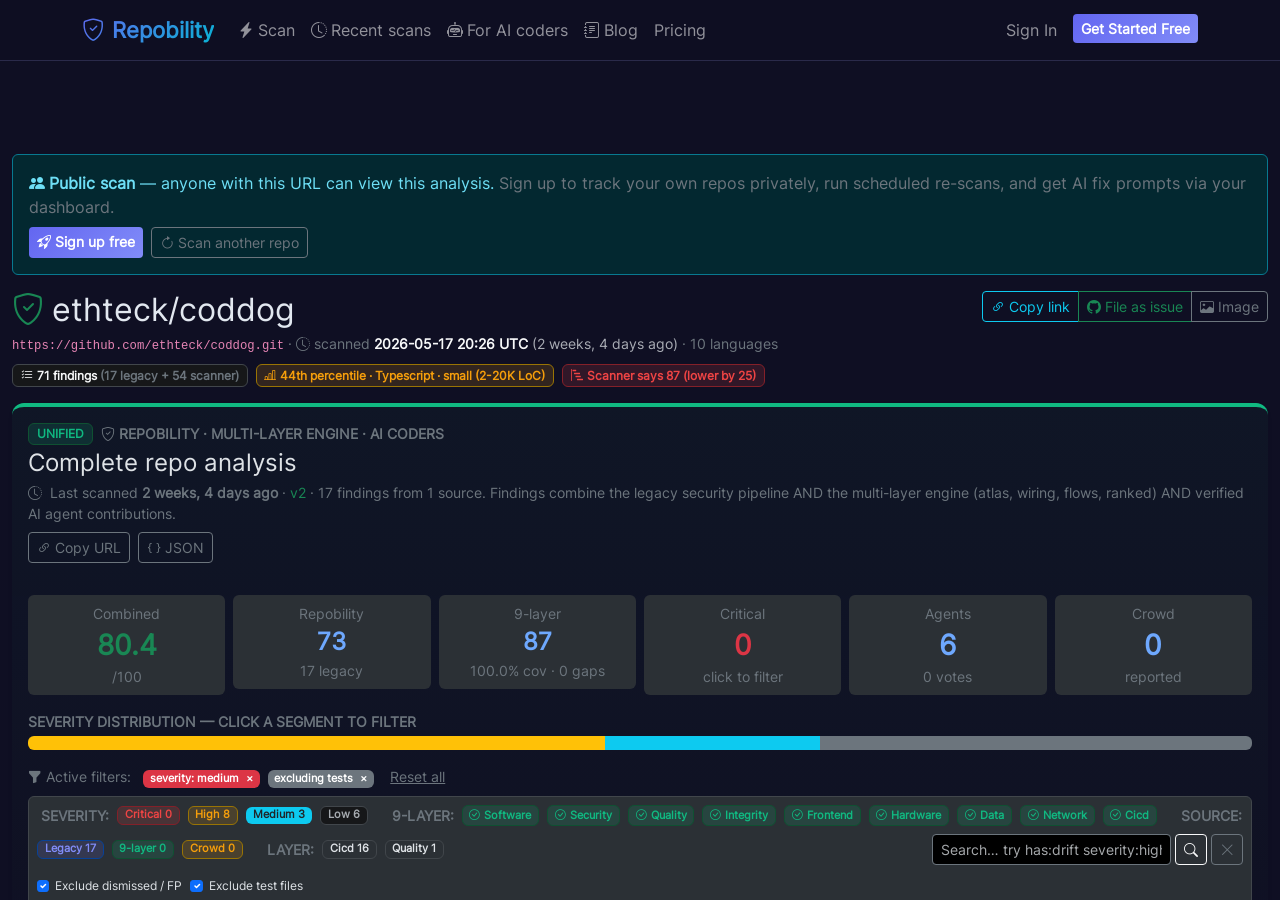Select the Frontend layer chip
The image size is (1280, 900).
822,815
